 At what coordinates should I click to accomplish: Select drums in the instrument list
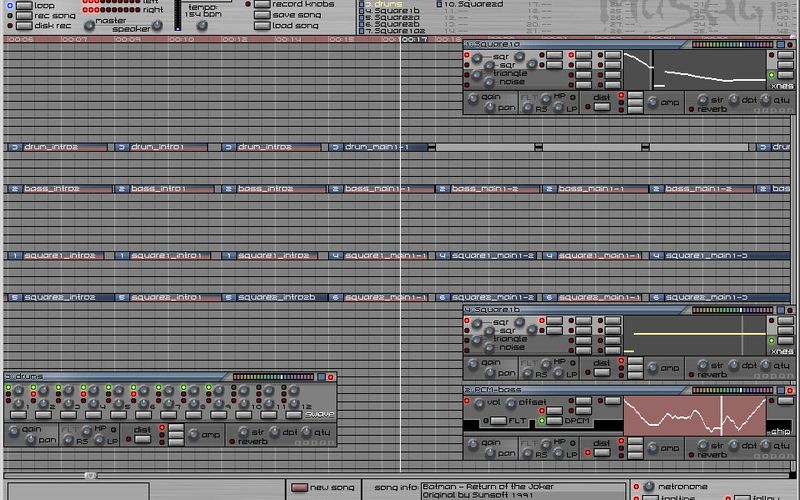coord(386,4)
